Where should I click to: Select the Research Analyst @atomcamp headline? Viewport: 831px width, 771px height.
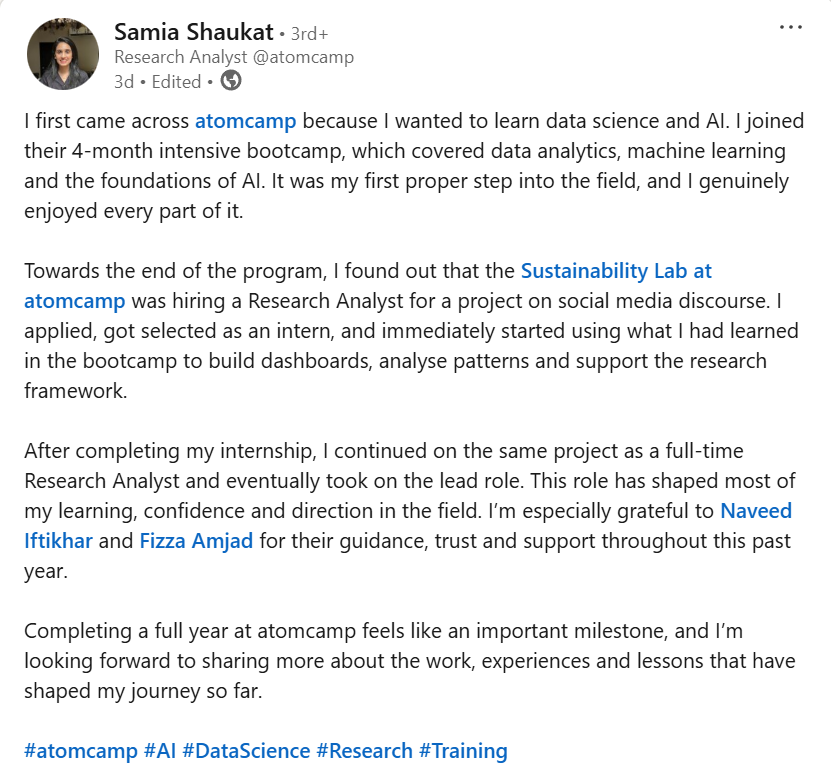click(x=234, y=57)
